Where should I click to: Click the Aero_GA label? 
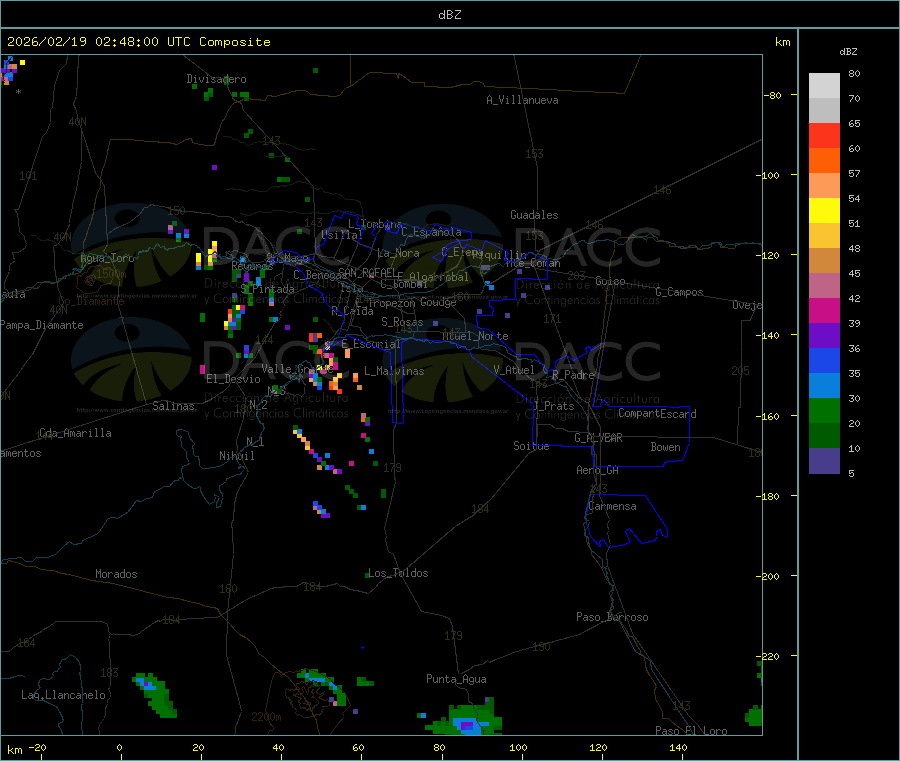[597, 470]
